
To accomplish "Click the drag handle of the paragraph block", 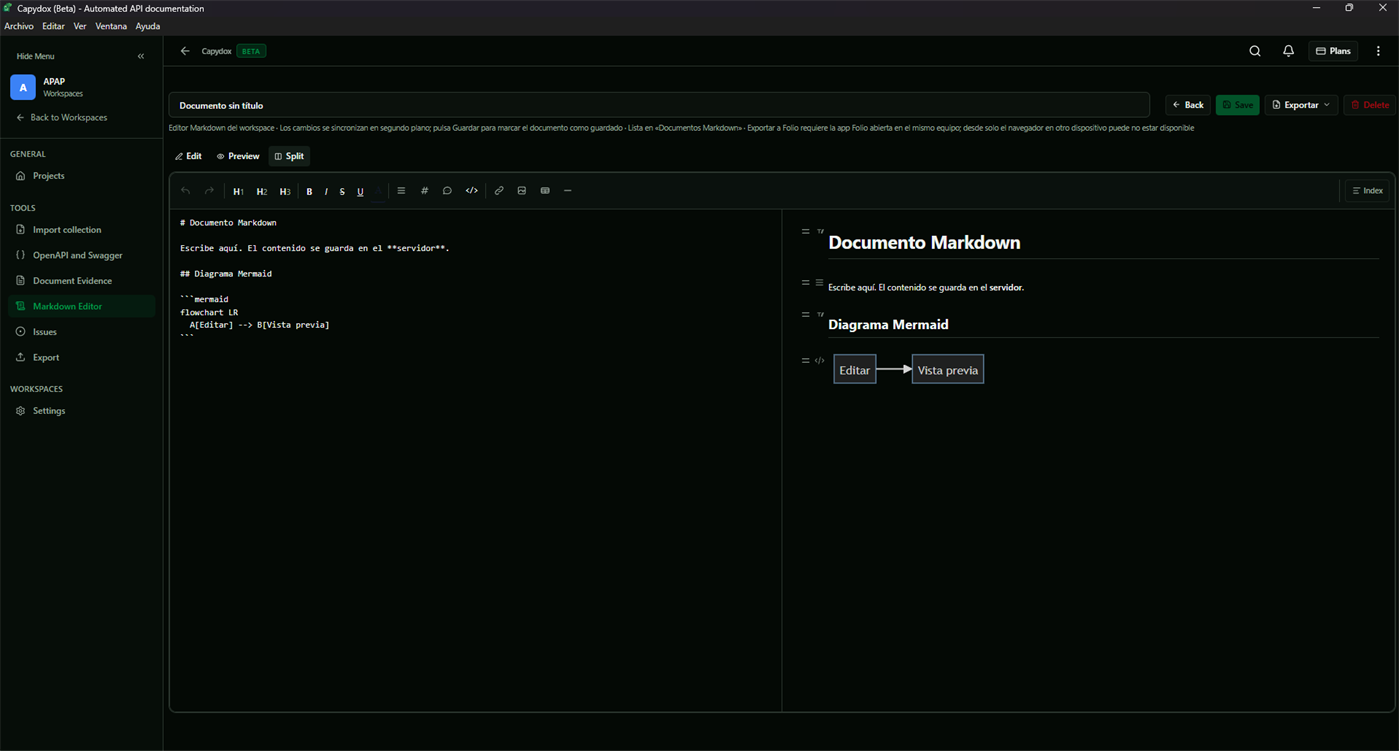I will (805, 283).
